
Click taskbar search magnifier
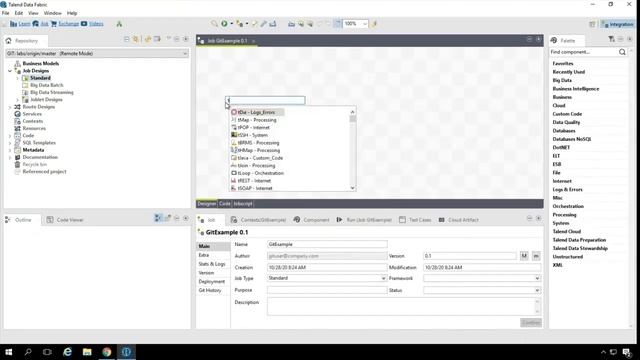point(28,352)
